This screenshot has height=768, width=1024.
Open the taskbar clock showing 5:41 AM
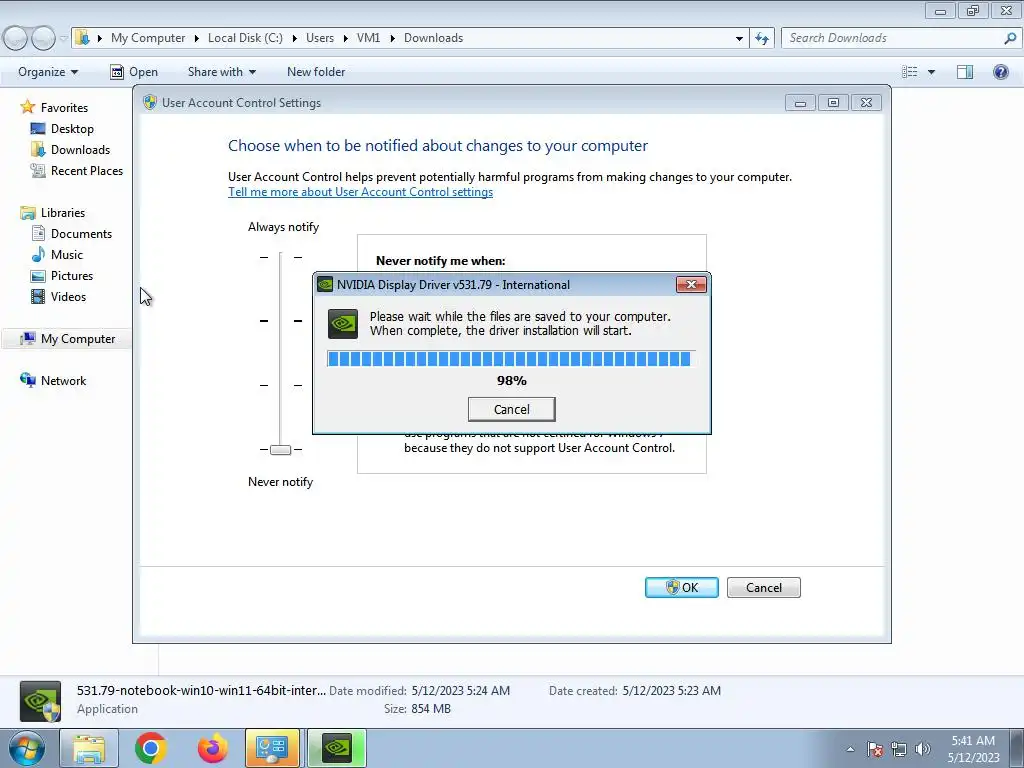click(973, 749)
